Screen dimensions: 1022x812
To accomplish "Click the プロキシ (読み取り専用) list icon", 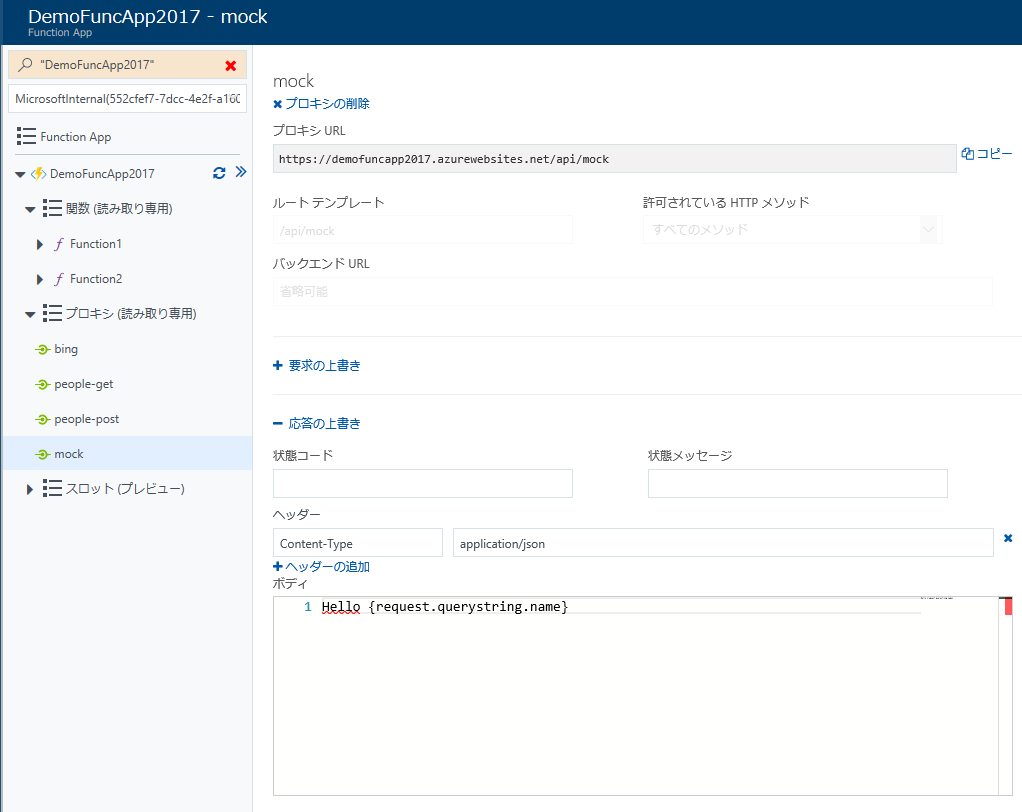I will coord(52,313).
